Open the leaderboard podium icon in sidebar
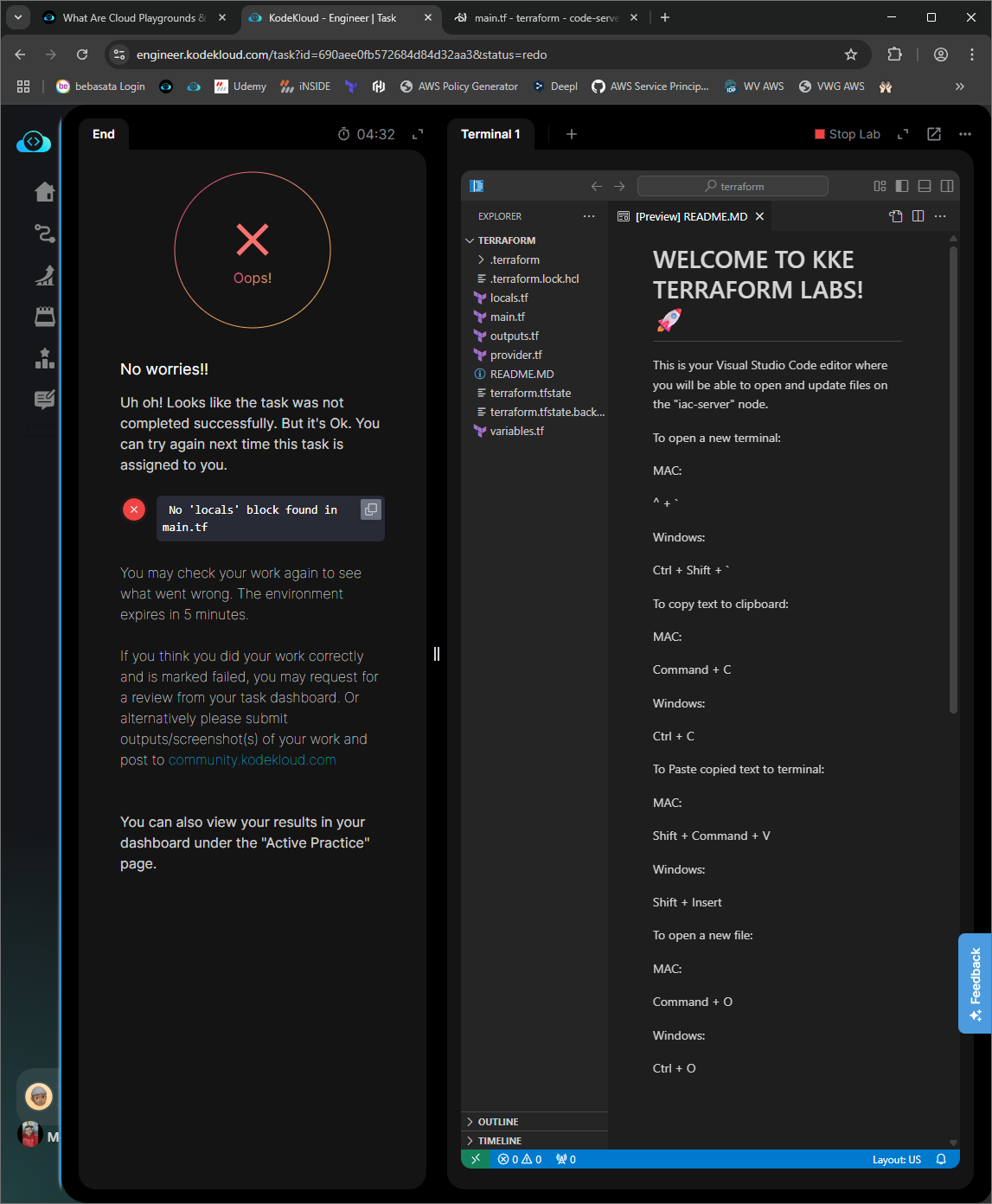This screenshot has height=1204, width=992. [x=44, y=358]
